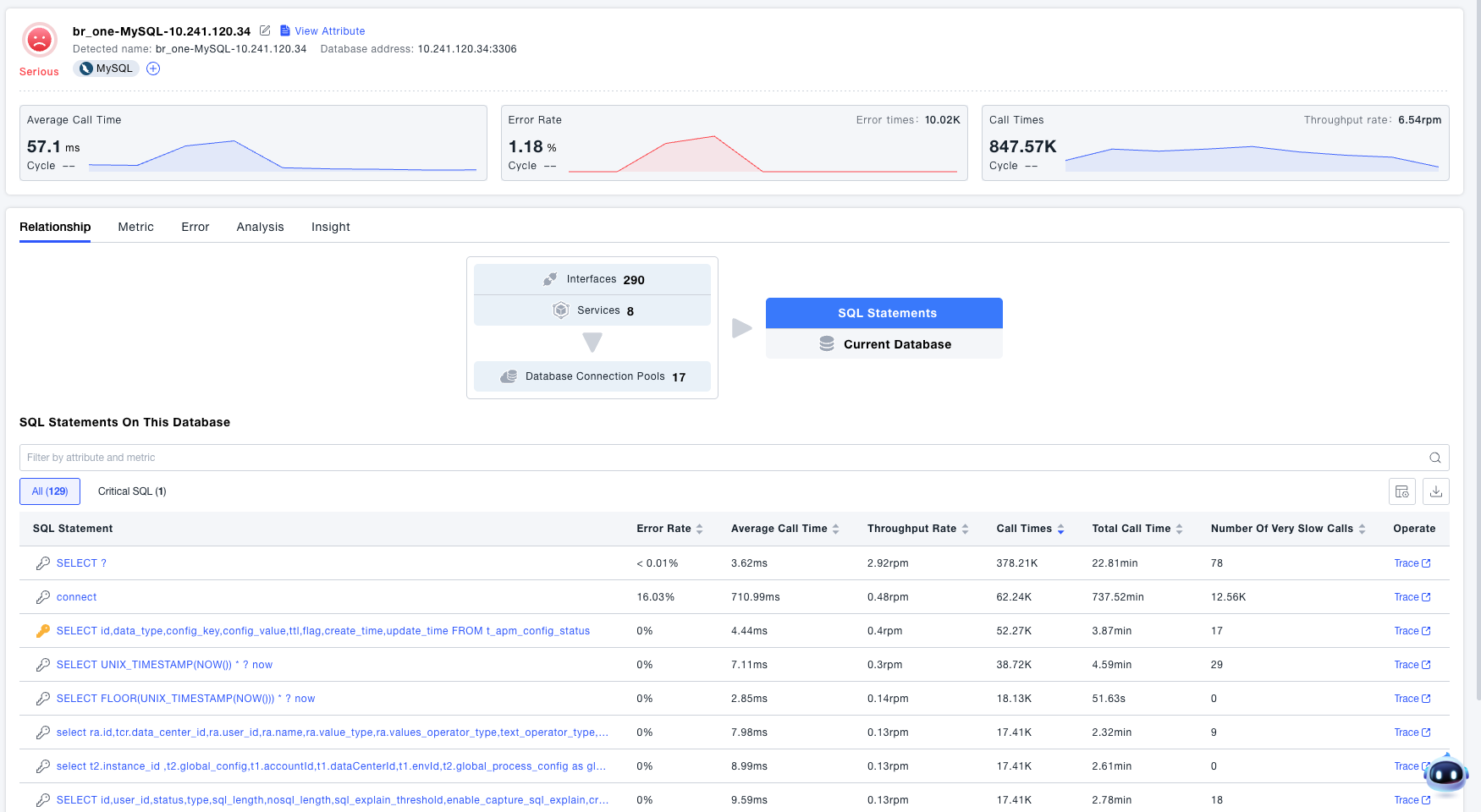Screen dimensions: 1481x812
Task: Click the download export icon
Action: click(x=1436, y=491)
